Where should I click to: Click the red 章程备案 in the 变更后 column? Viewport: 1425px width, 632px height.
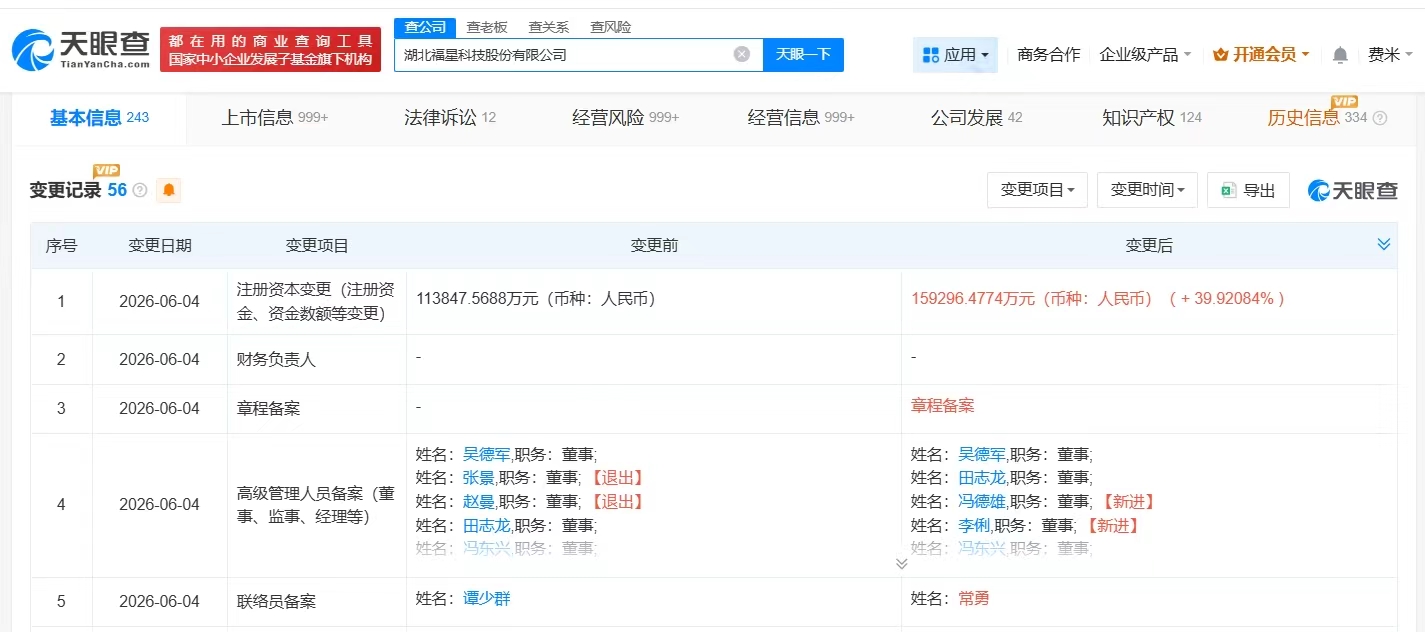942,406
